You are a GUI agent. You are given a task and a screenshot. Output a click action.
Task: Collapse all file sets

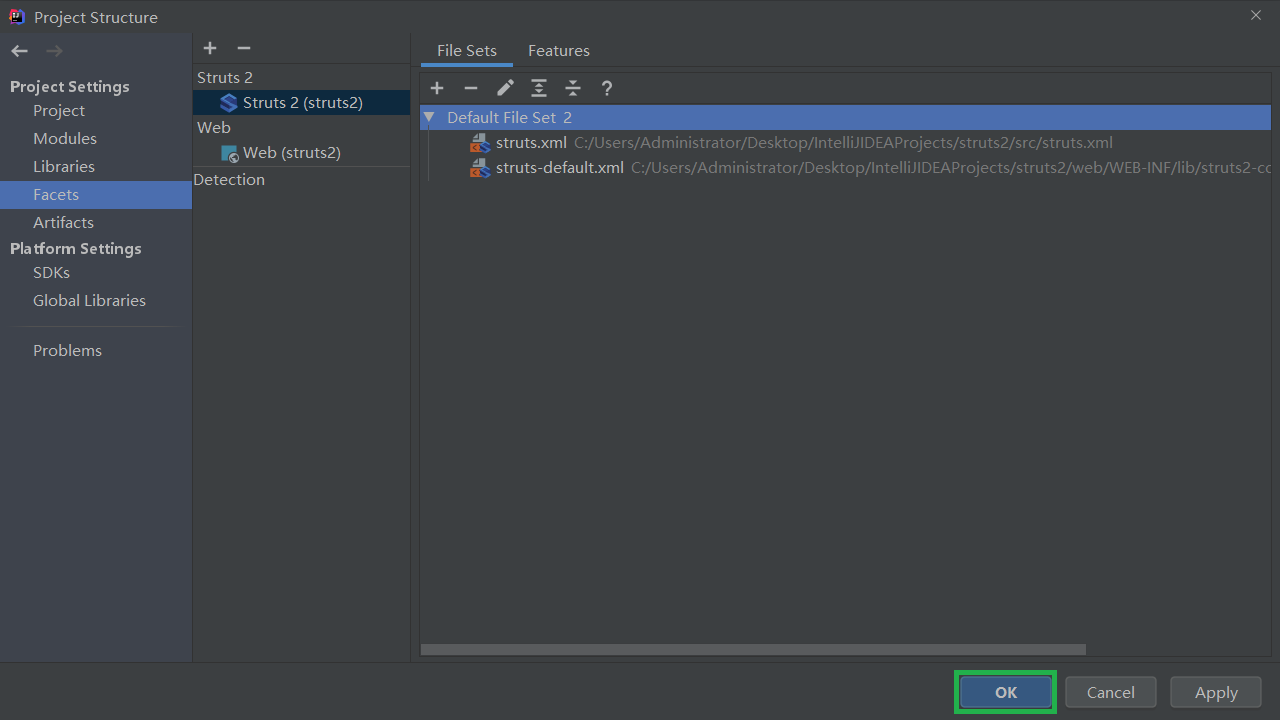tap(573, 88)
